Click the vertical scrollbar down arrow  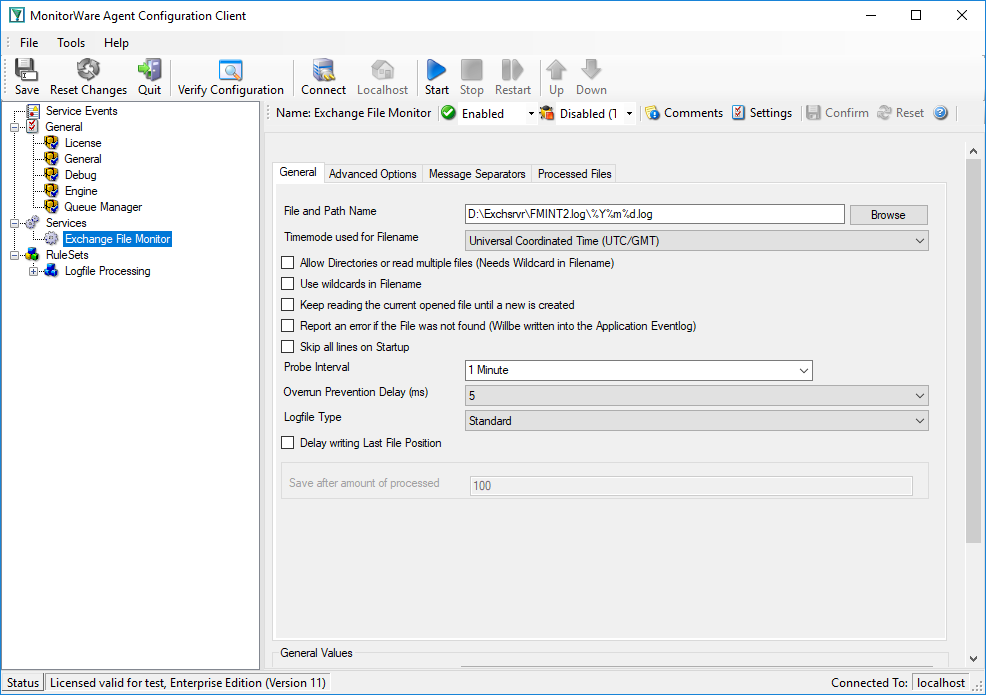[973, 659]
